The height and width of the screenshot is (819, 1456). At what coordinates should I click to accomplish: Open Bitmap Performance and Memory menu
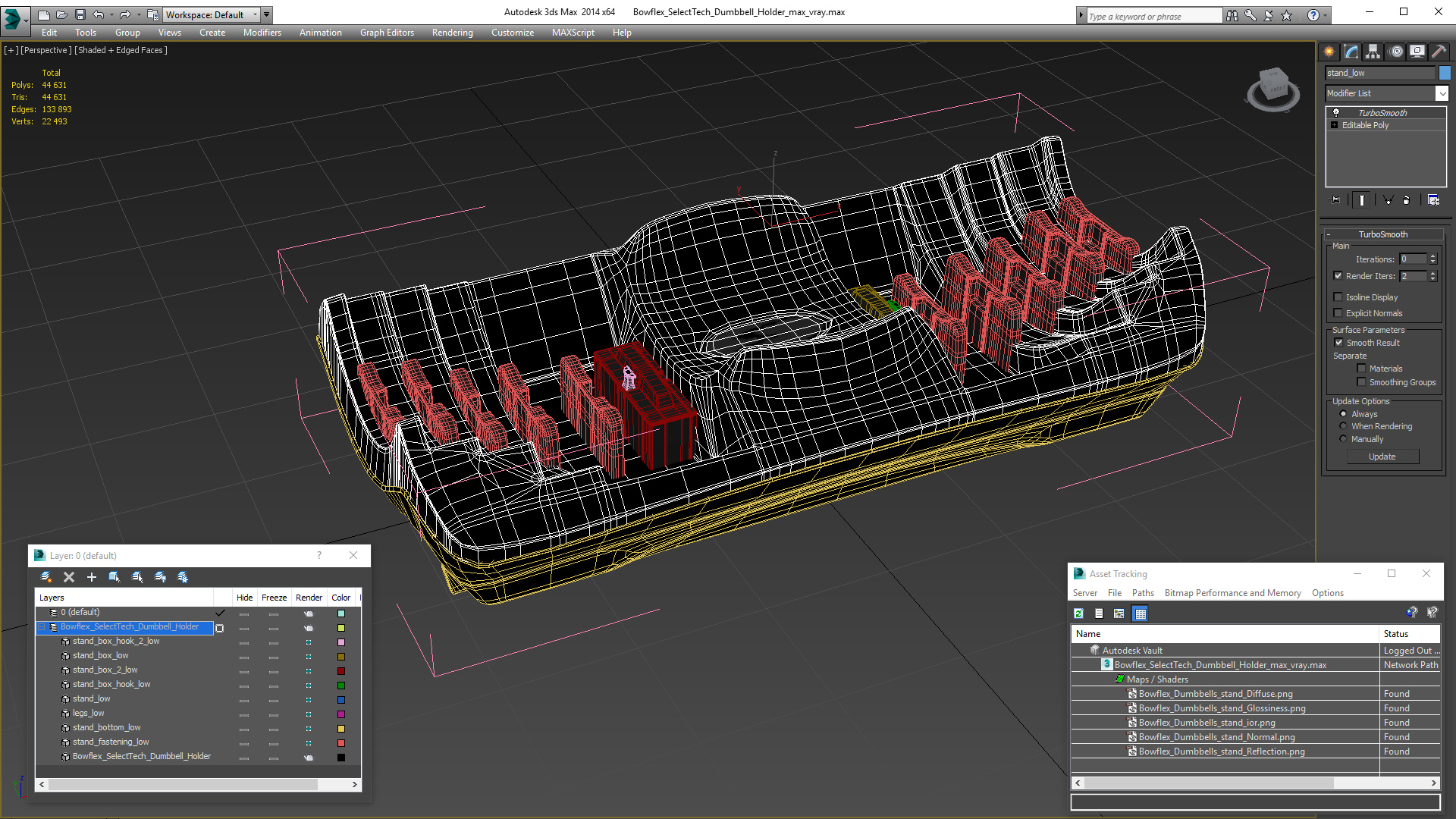tap(1232, 593)
